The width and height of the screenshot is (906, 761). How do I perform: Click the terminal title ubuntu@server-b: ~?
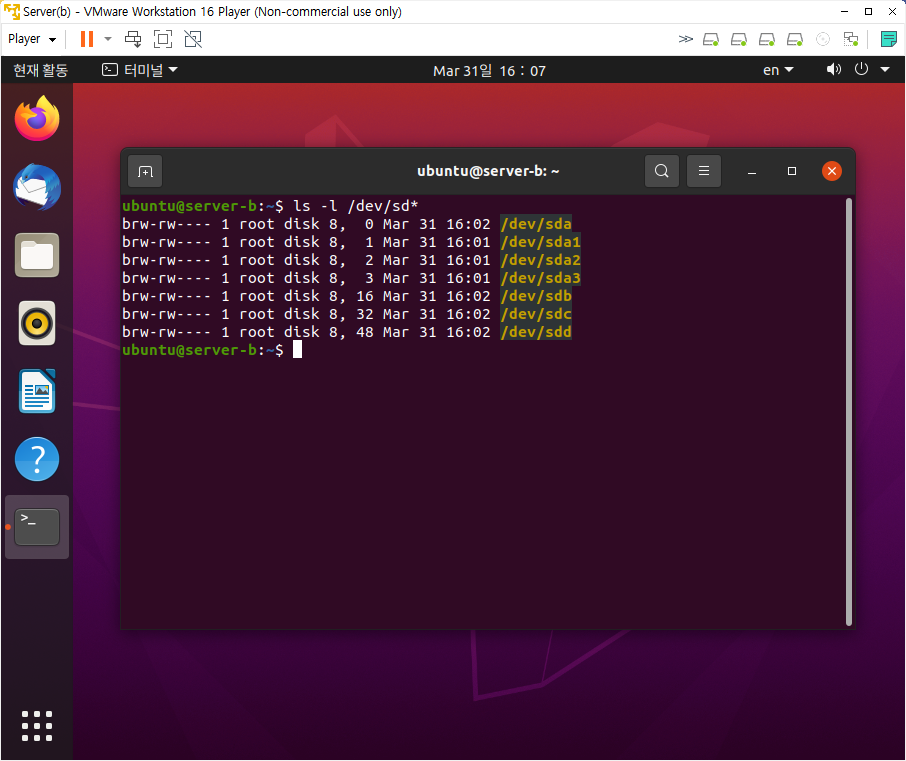click(488, 171)
